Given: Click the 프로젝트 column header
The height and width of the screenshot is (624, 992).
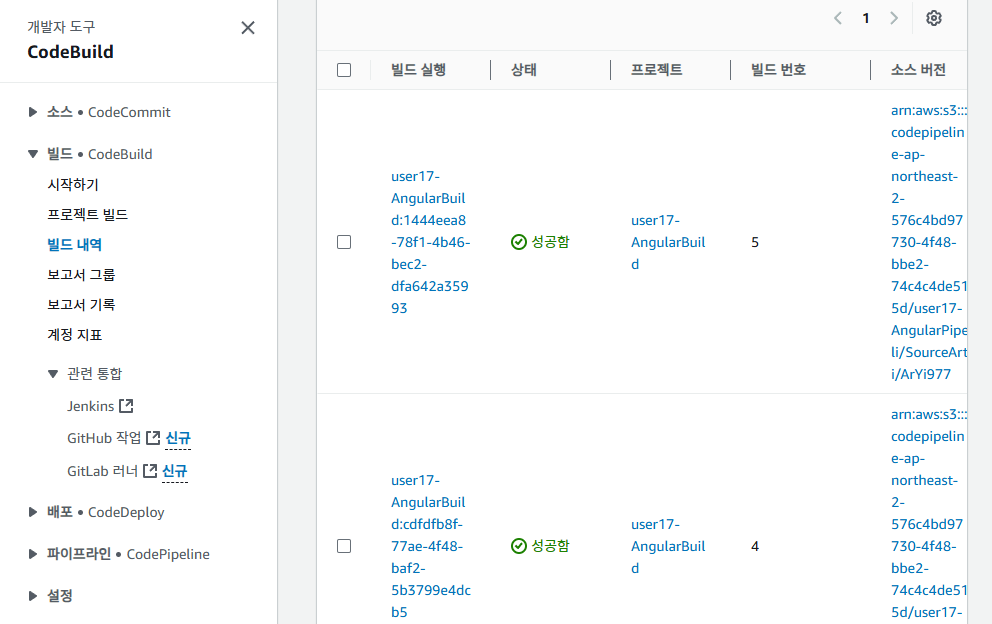Looking at the screenshot, I should pos(657,70).
